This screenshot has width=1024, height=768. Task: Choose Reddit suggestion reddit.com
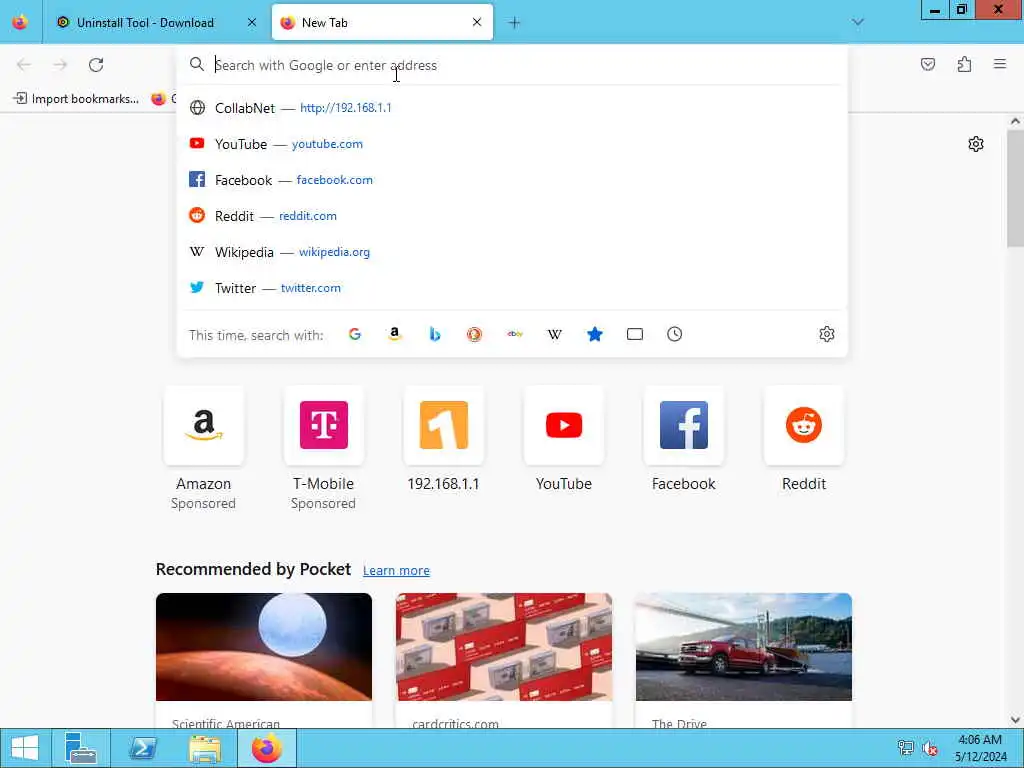pos(512,216)
